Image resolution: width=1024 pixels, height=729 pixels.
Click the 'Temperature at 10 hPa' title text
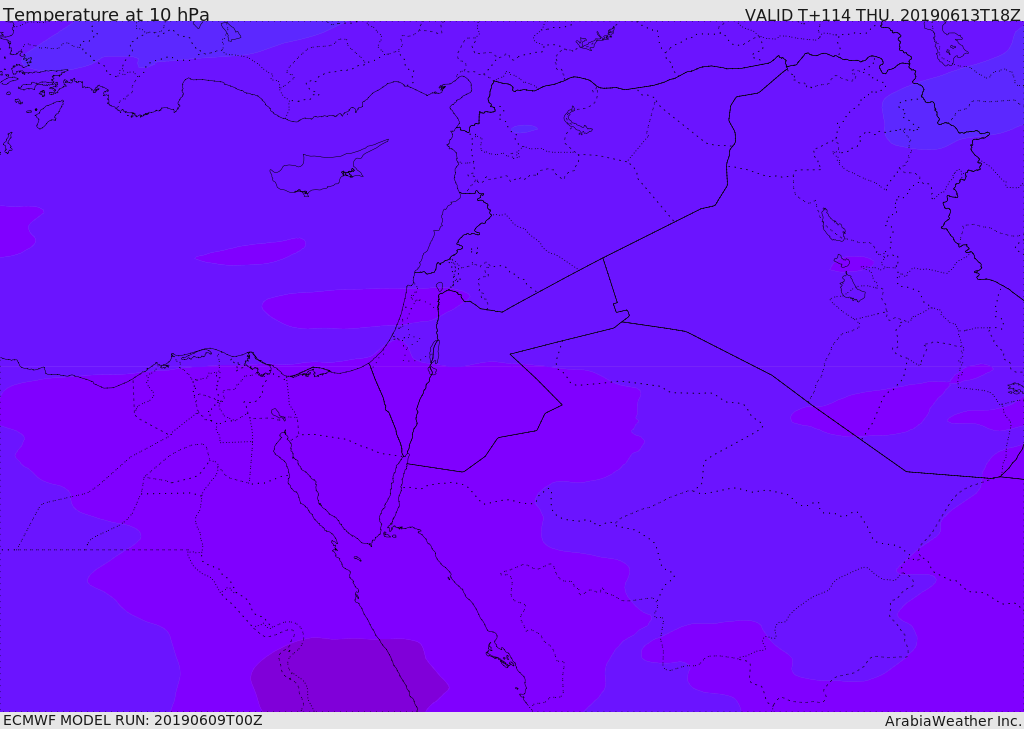[x=106, y=14]
